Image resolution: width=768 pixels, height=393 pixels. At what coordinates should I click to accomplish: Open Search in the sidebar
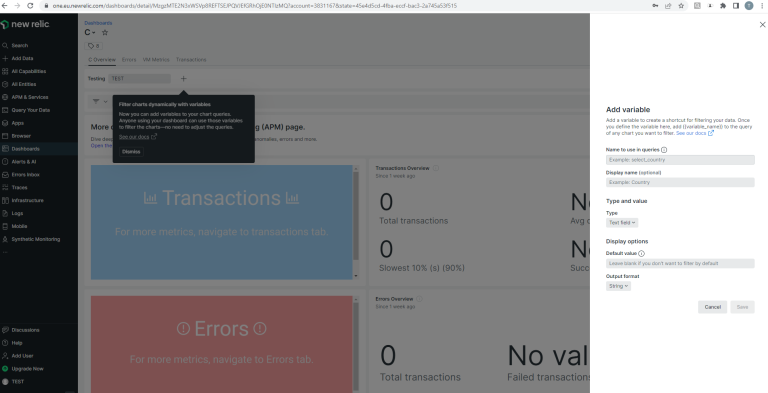tap(16, 45)
